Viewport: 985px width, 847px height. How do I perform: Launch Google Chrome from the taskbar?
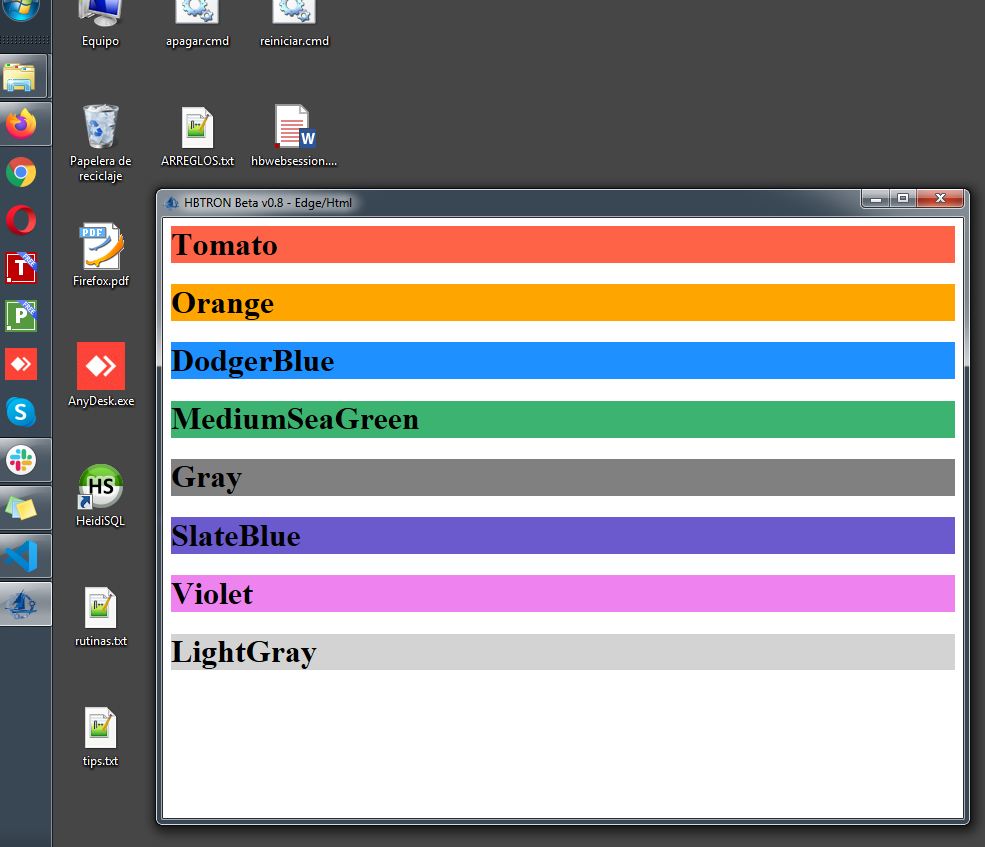(x=21, y=172)
